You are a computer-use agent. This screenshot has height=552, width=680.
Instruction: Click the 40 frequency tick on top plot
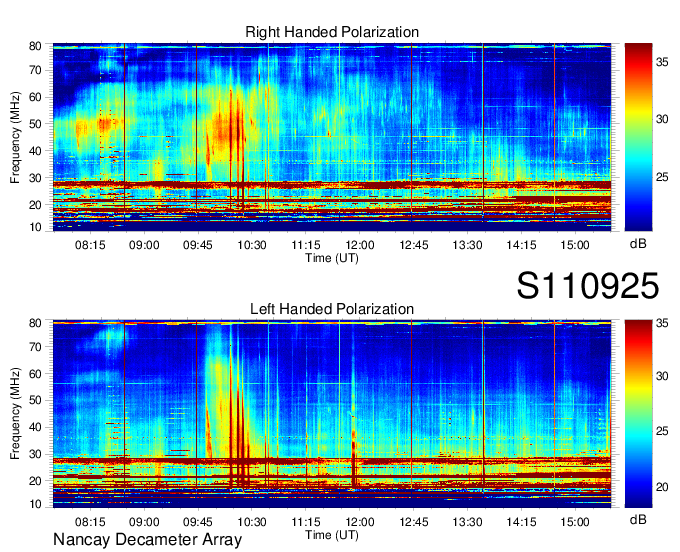(x=35, y=151)
